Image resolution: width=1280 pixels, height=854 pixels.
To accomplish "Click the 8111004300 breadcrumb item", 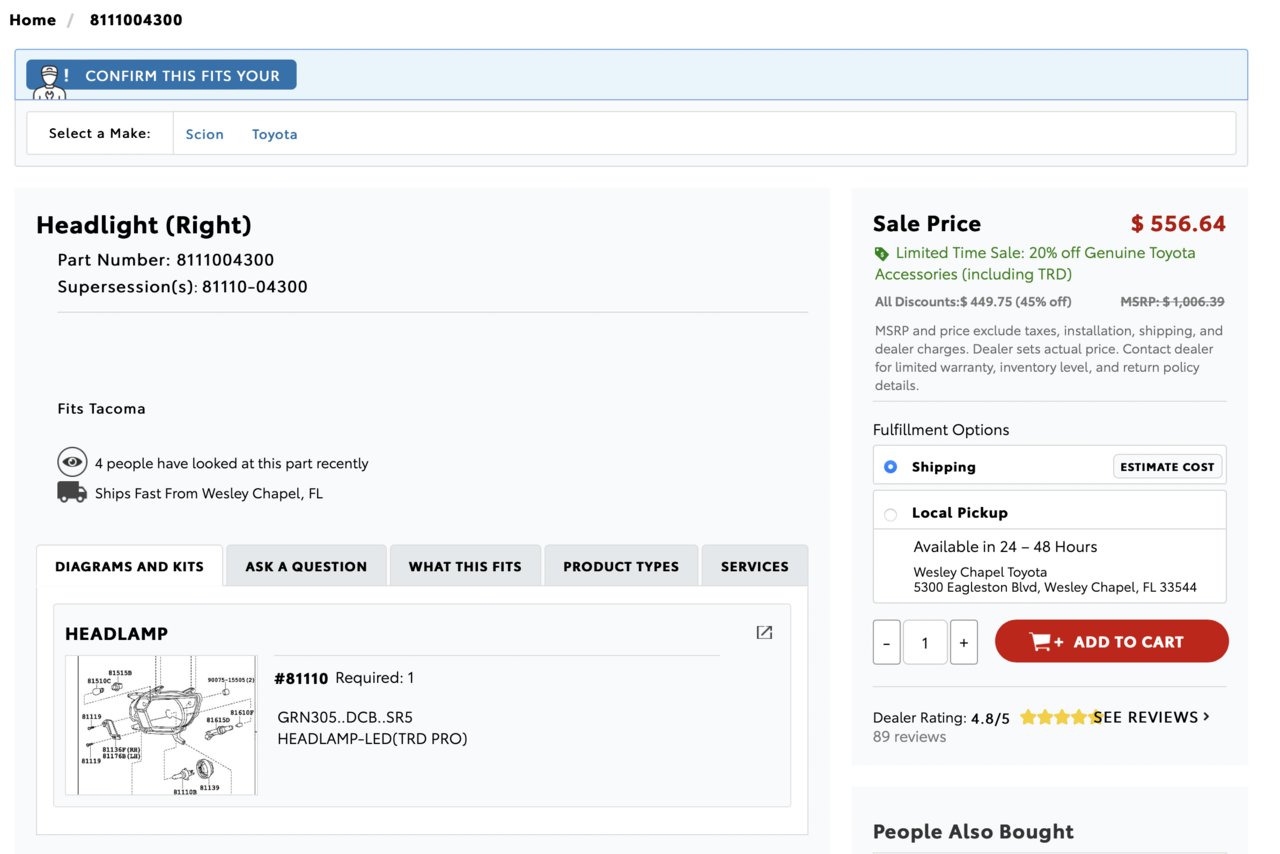I will [136, 20].
